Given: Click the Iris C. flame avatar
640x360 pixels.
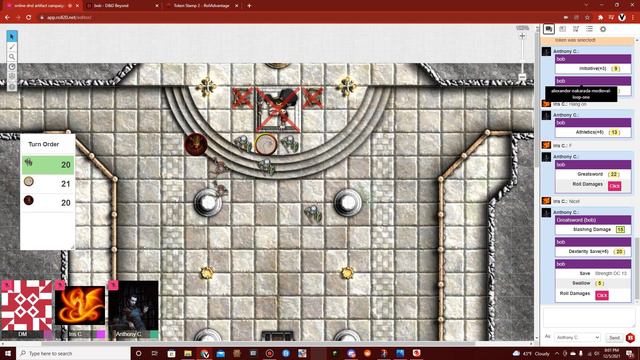Looking at the screenshot, I should pos(80,305).
